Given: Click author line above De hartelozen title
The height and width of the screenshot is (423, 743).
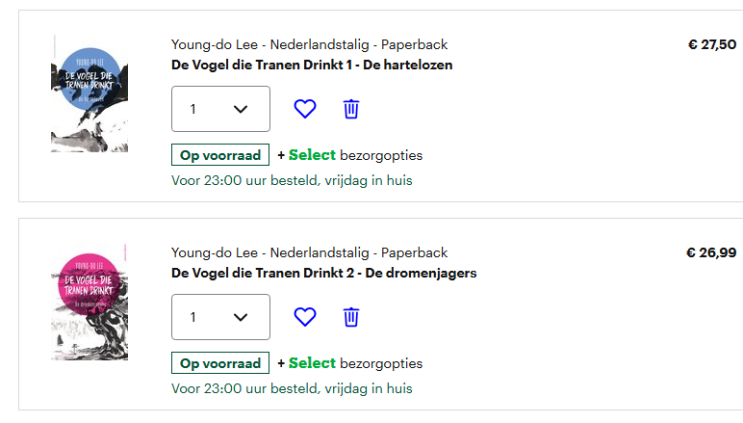Looking at the screenshot, I should [309, 45].
